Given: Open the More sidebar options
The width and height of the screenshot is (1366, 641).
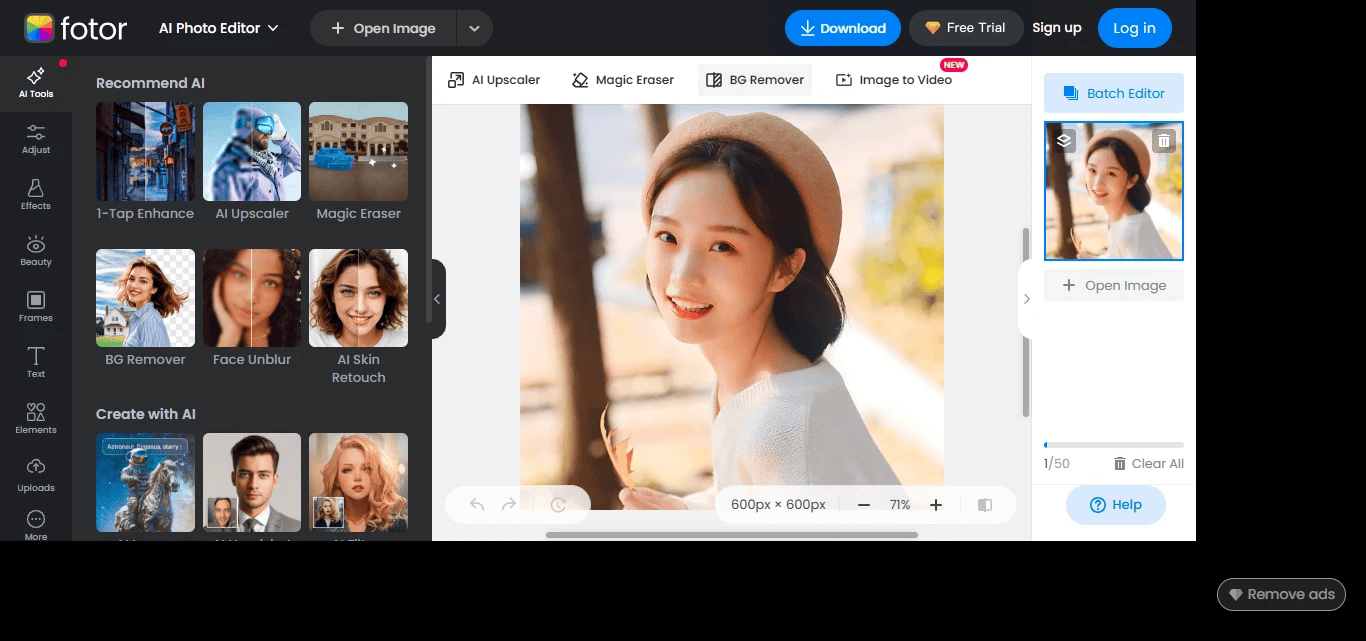Looking at the screenshot, I should click(36, 525).
